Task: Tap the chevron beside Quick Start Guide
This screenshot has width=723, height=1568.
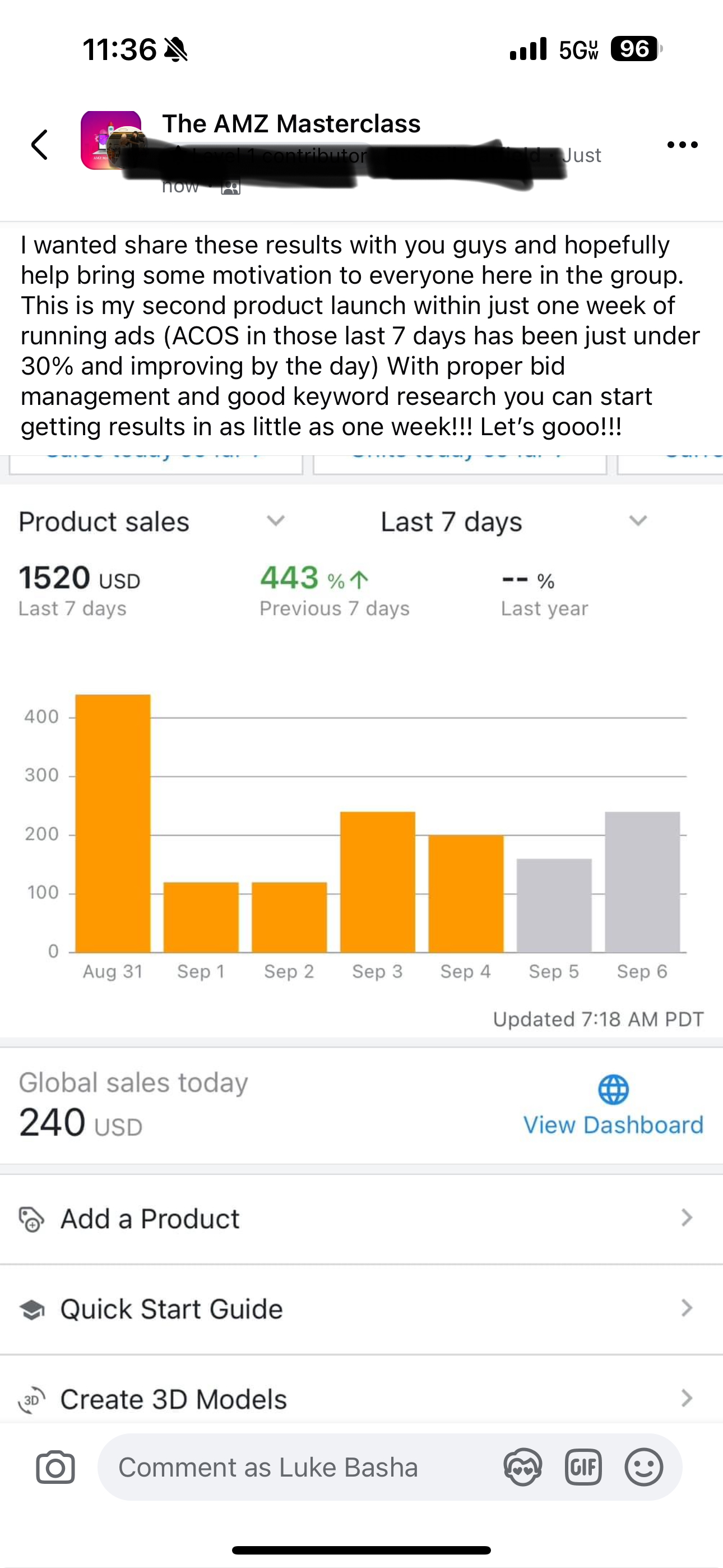Action: [687, 1308]
